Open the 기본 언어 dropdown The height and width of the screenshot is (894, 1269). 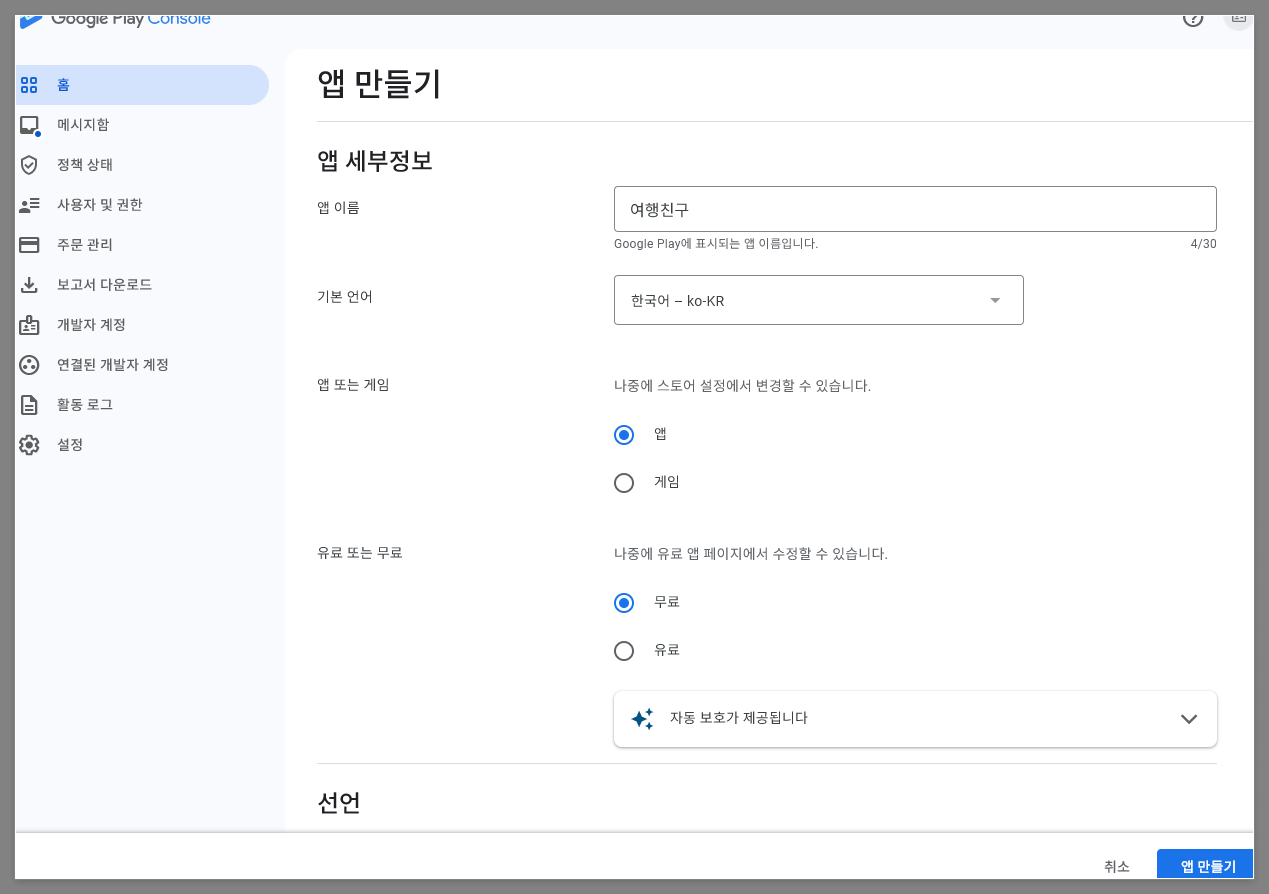coord(819,300)
